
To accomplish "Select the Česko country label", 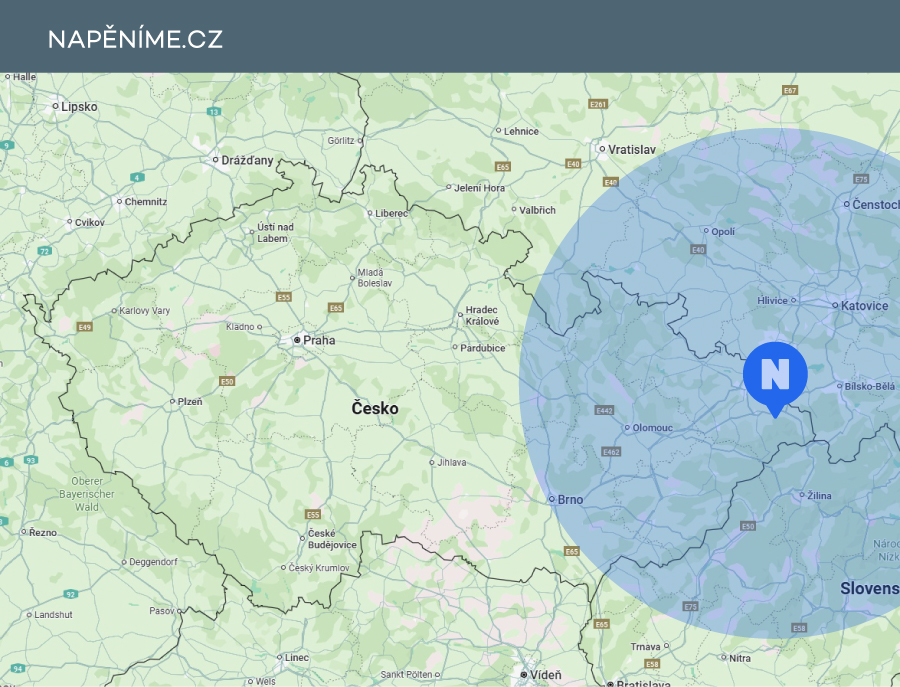I will 374,409.
